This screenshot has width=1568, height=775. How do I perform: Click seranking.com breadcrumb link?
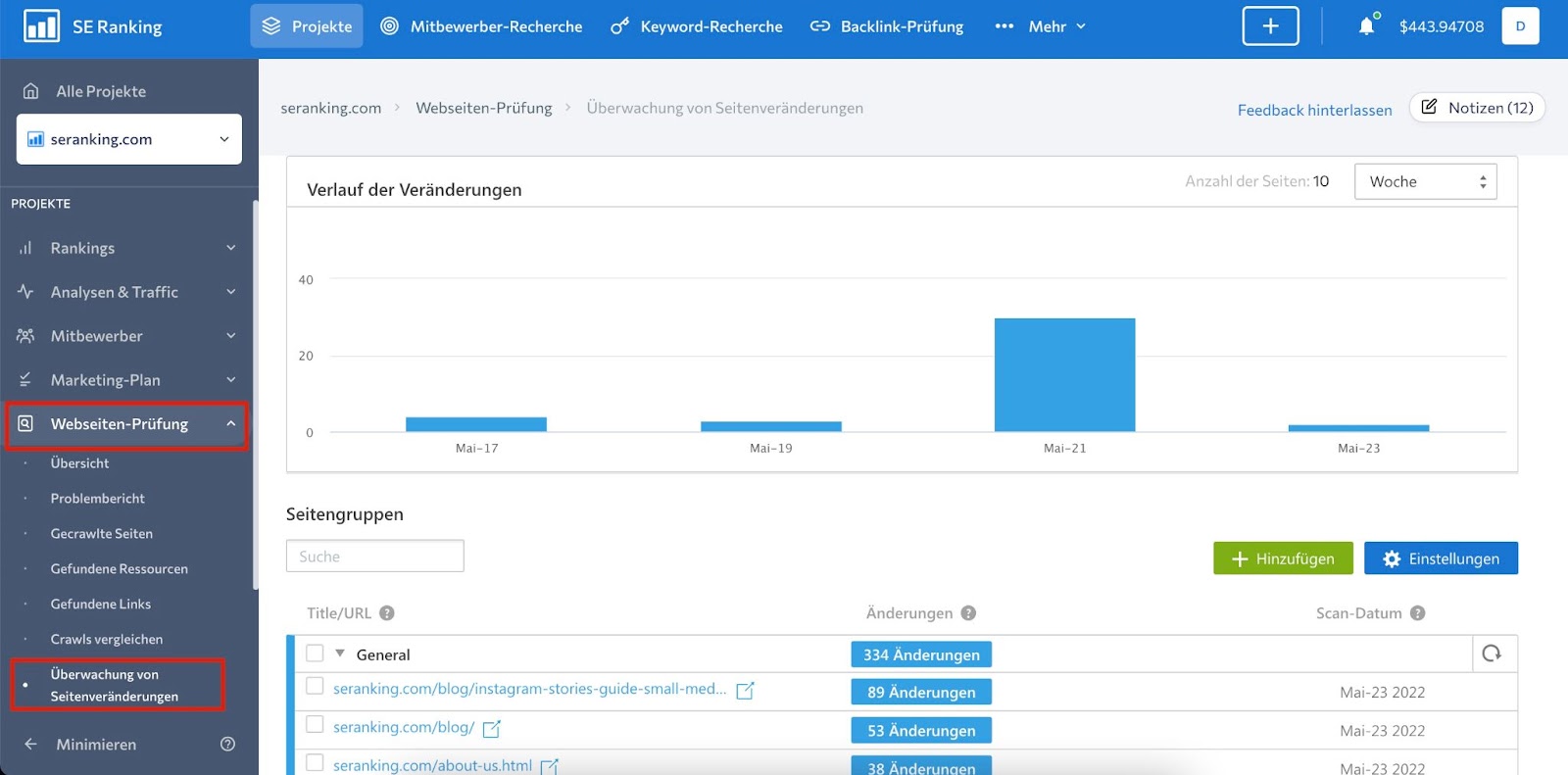(x=331, y=108)
